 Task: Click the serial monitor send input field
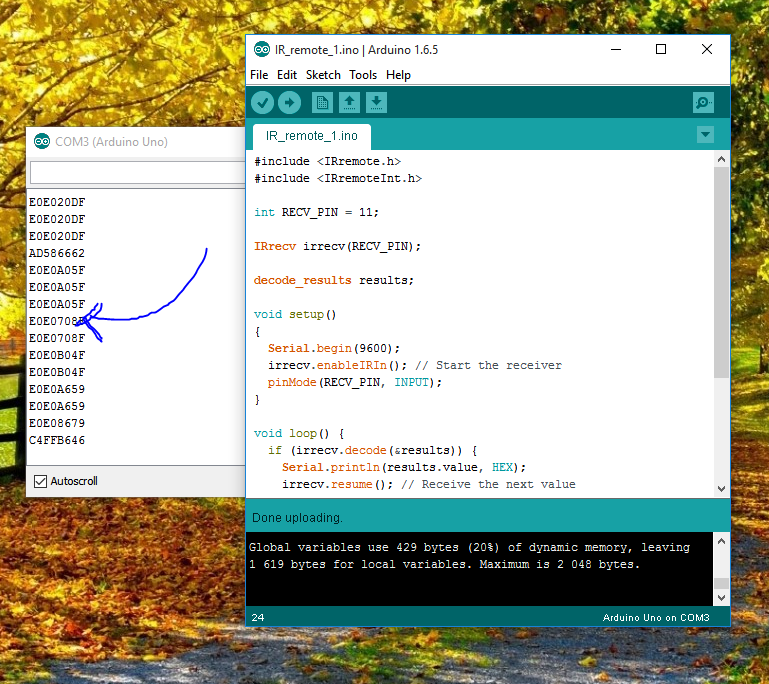coord(138,173)
